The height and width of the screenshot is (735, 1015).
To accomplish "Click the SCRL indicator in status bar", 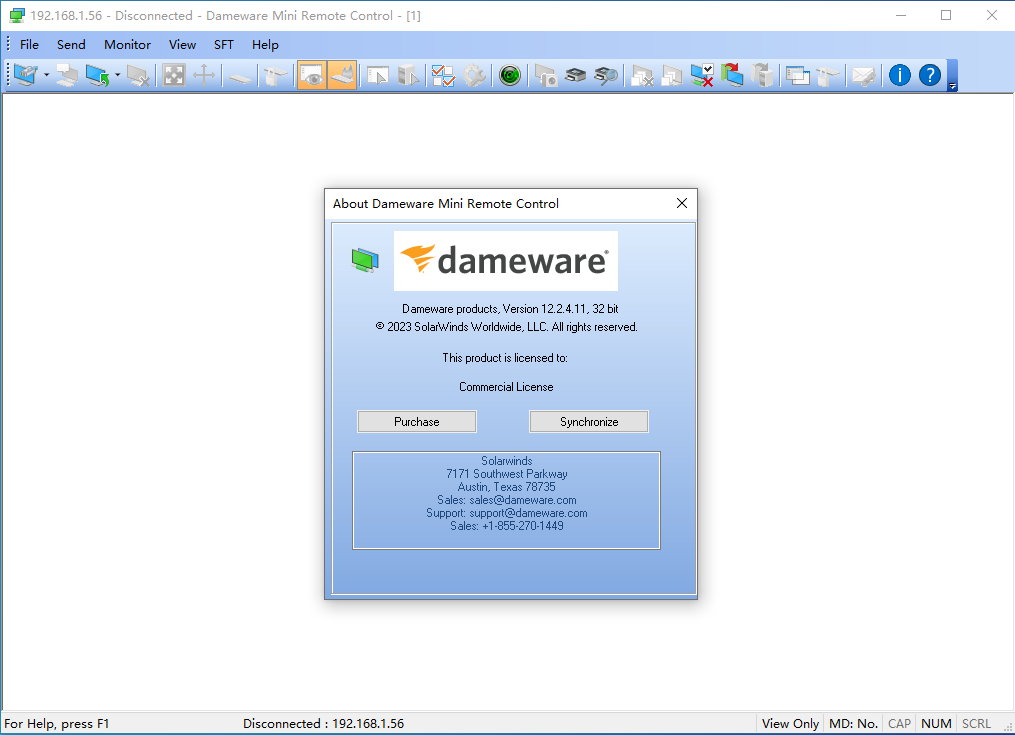I will coord(976,723).
